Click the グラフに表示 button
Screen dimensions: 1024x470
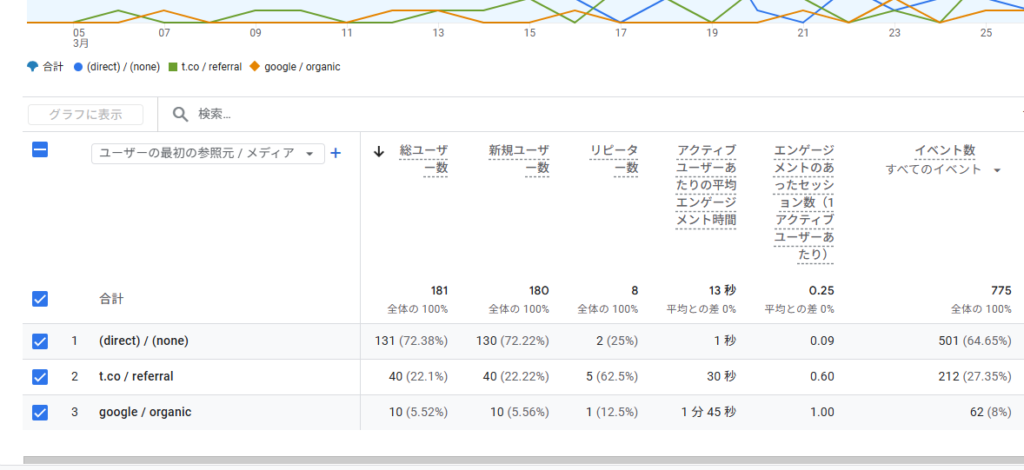(x=86, y=114)
